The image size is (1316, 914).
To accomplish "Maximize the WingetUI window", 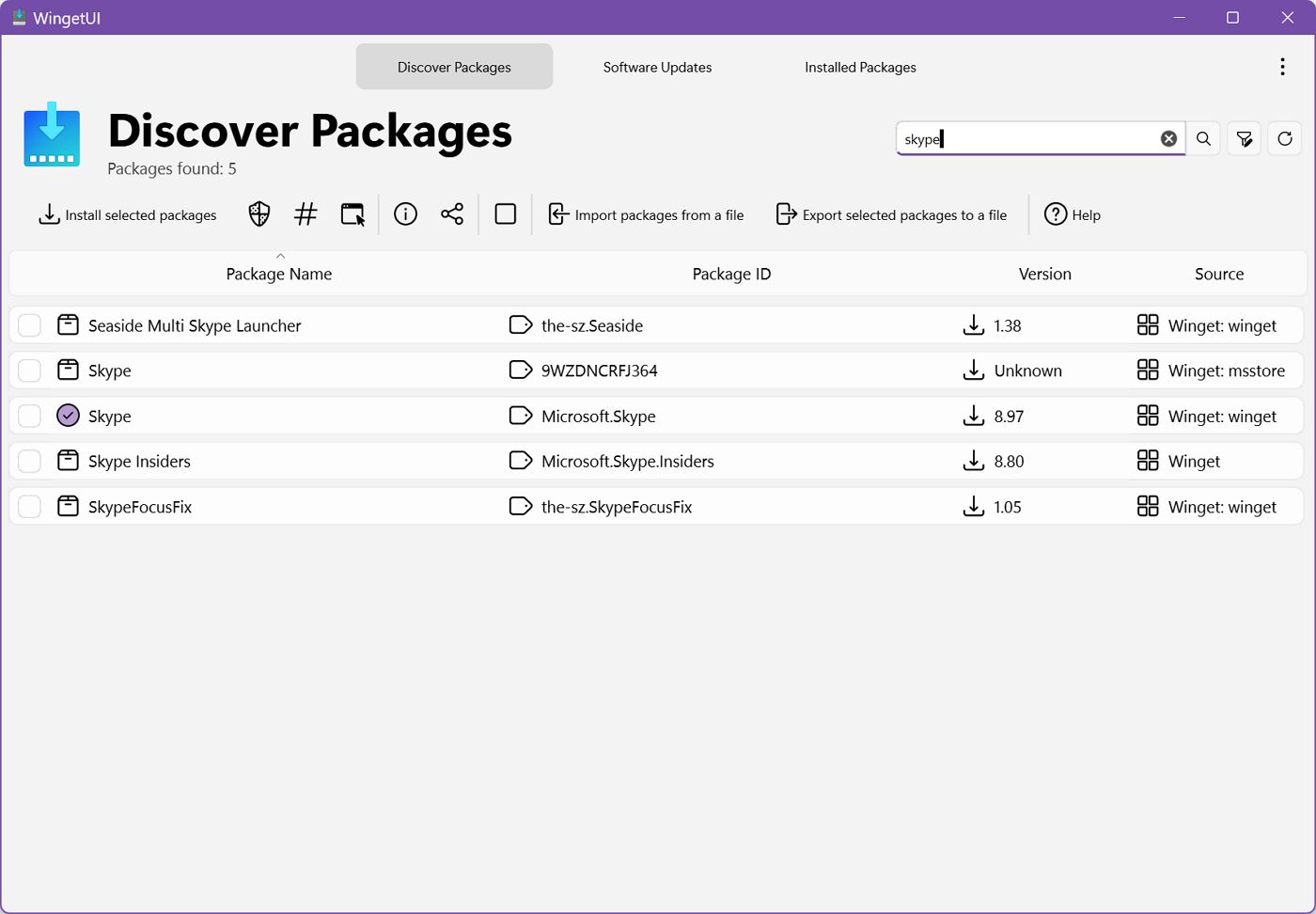I will [x=1232, y=17].
